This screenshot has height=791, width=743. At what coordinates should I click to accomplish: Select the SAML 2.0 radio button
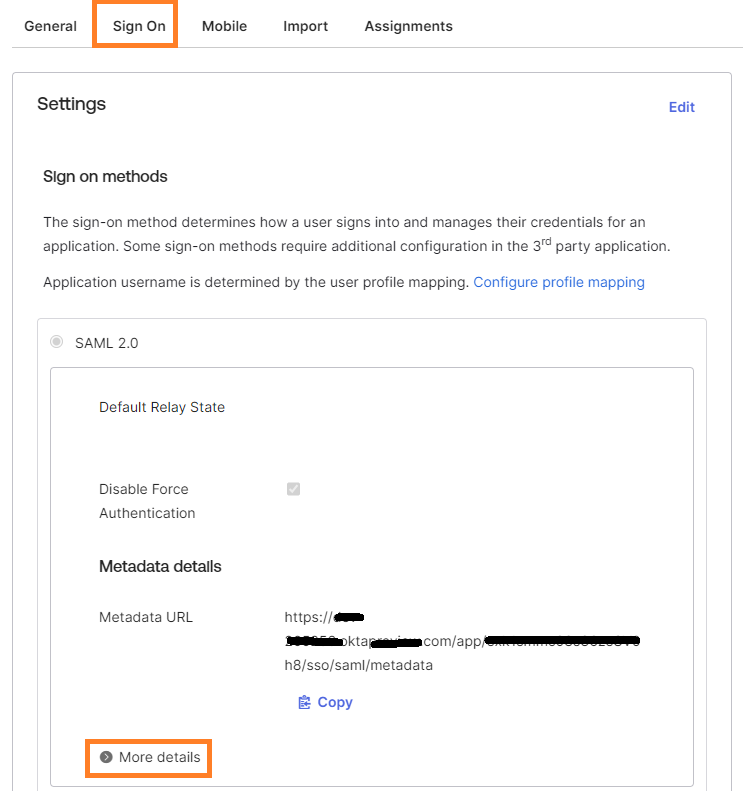pos(56,342)
